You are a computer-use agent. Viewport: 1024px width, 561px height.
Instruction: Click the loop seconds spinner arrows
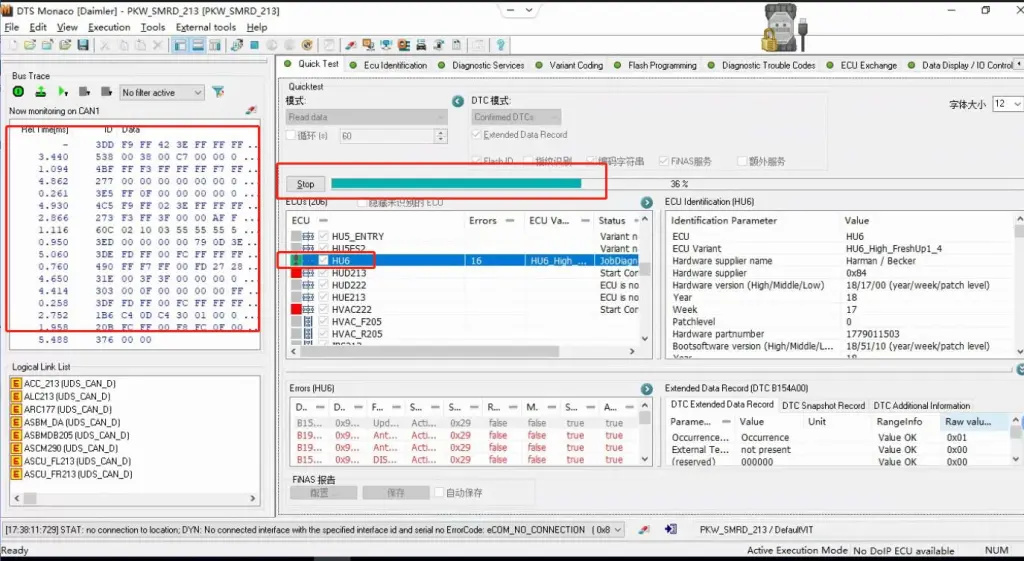tap(441, 136)
